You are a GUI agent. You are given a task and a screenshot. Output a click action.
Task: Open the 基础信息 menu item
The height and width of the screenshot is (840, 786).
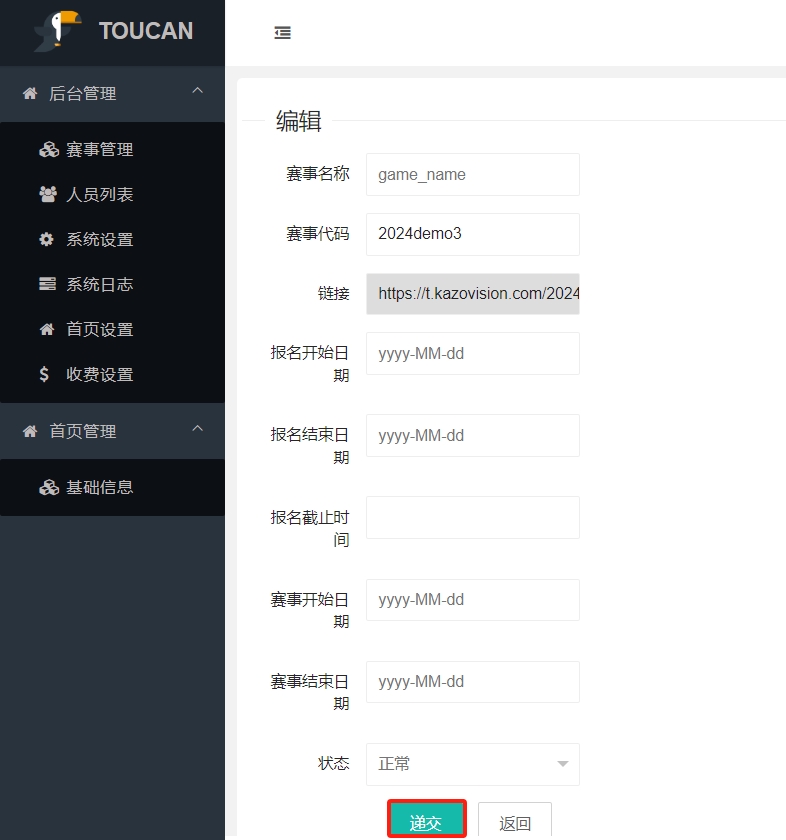pos(99,488)
